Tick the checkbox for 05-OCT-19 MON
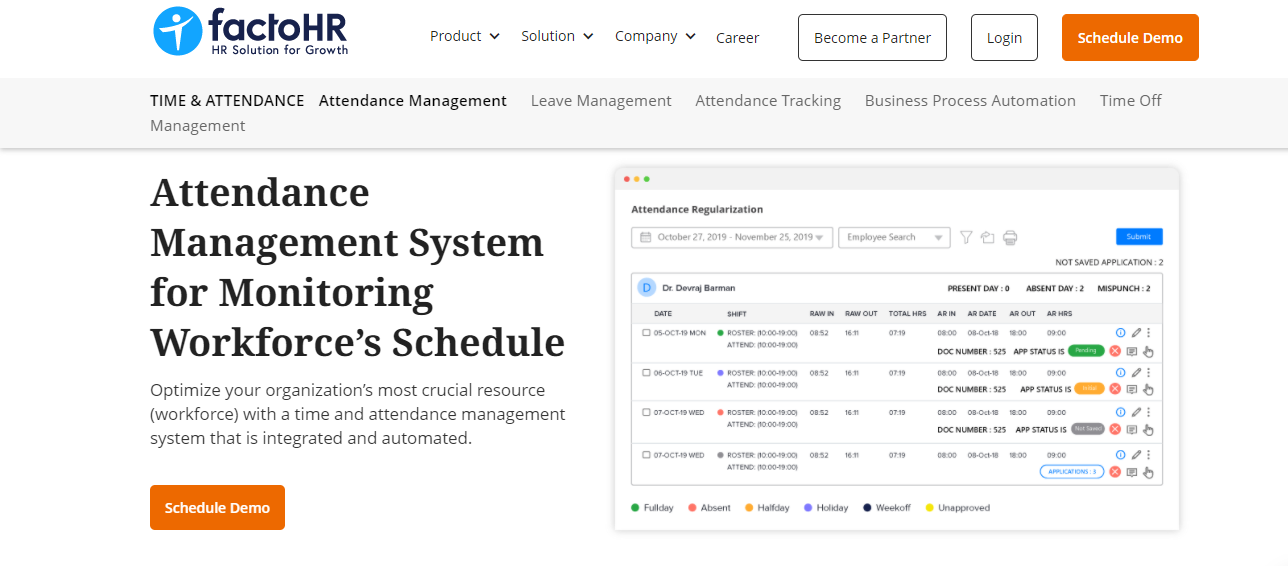The width and height of the screenshot is (1288, 566). 646,332
